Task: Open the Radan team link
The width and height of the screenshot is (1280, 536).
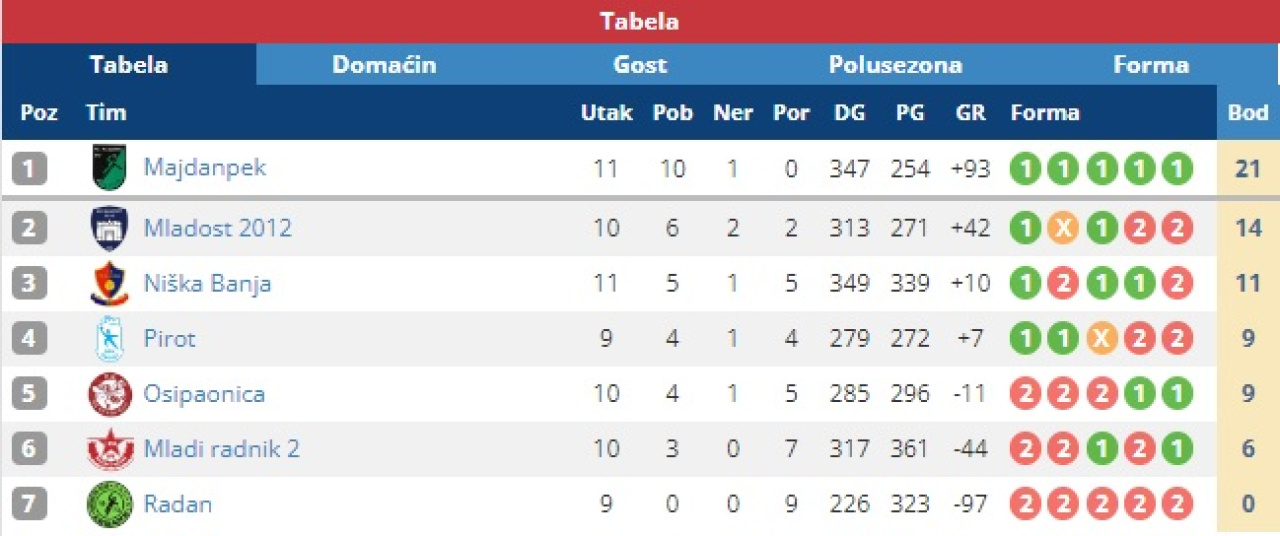Action: (x=178, y=504)
